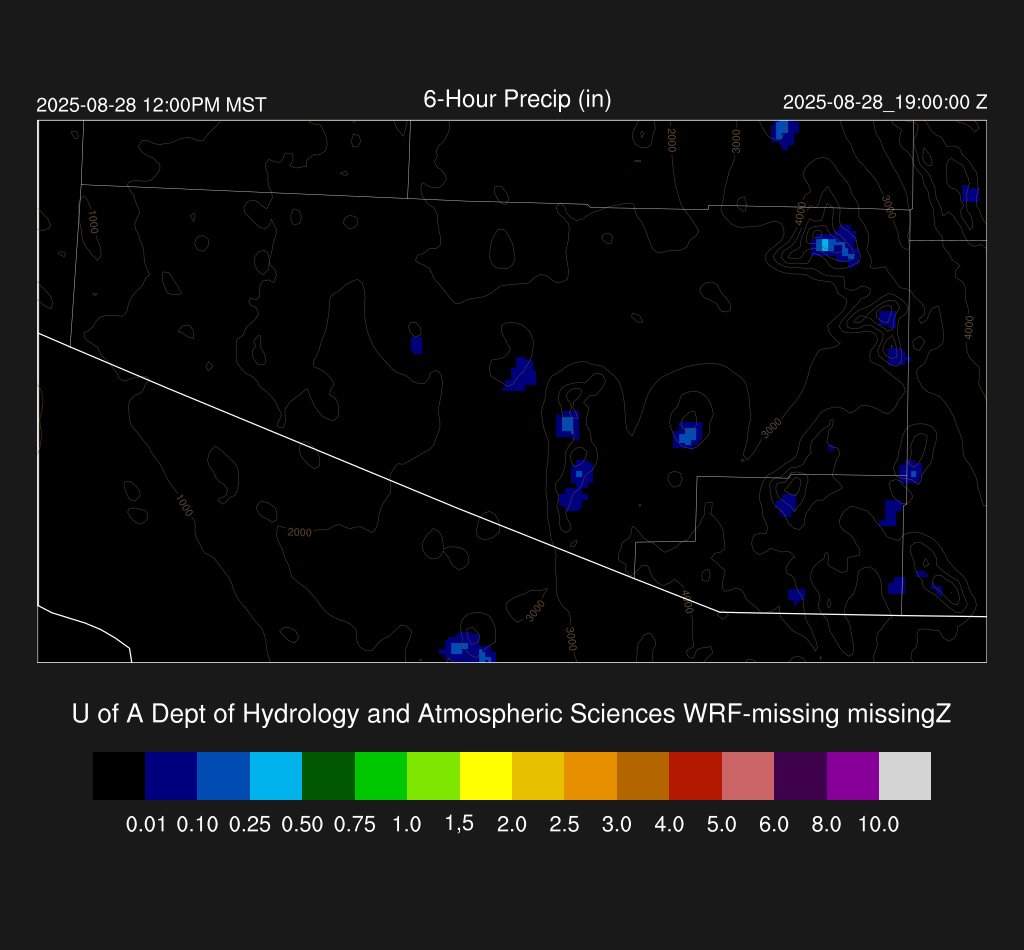1024x950 pixels.
Task: Click the dark navy legend swatch
Action: pos(171,776)
